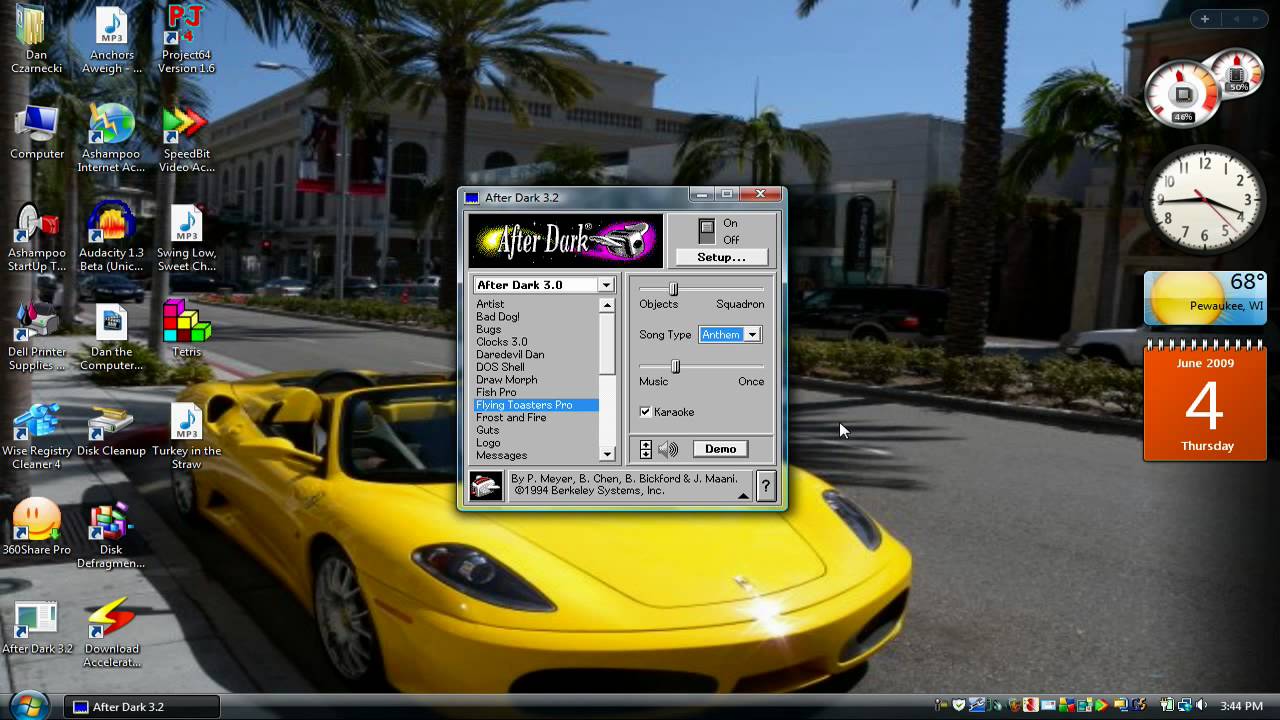Click the June 2009 calendar gadget

1205,400
